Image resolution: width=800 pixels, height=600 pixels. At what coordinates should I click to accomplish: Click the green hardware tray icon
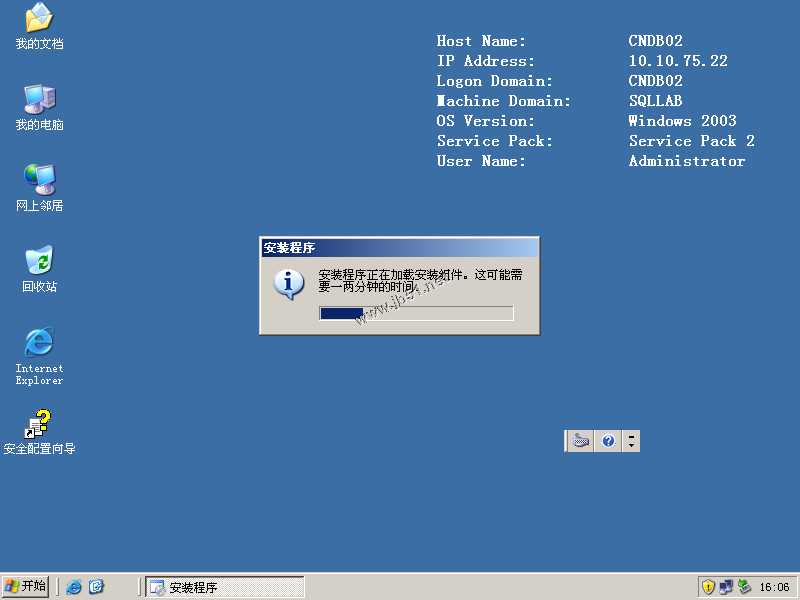pos(743,586)
